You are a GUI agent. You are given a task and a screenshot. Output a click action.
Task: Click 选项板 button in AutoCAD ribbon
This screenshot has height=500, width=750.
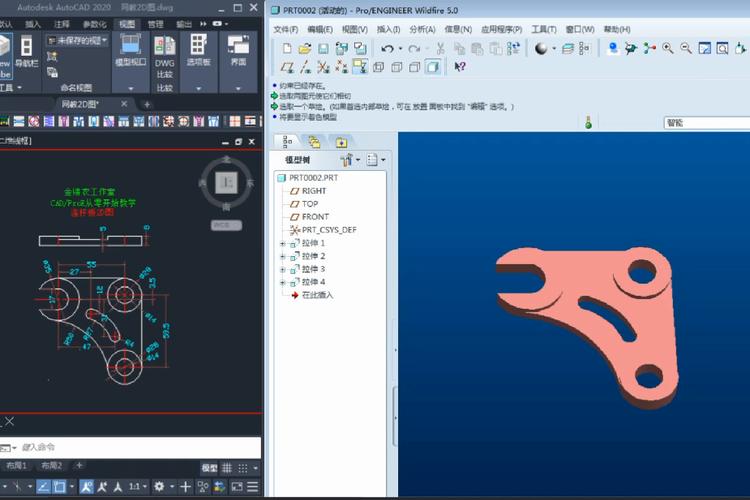[199, 50]
